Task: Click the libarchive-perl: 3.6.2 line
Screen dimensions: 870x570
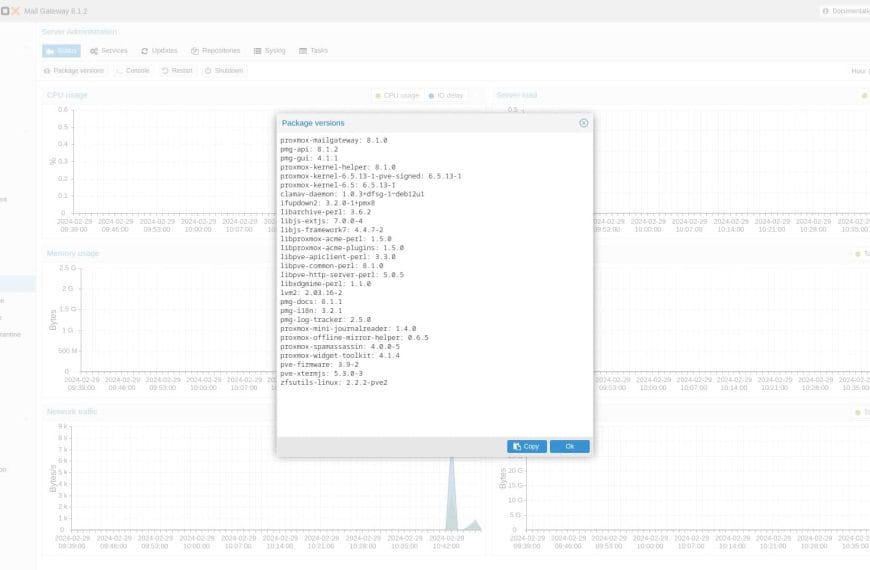Action: pos(326,212)
